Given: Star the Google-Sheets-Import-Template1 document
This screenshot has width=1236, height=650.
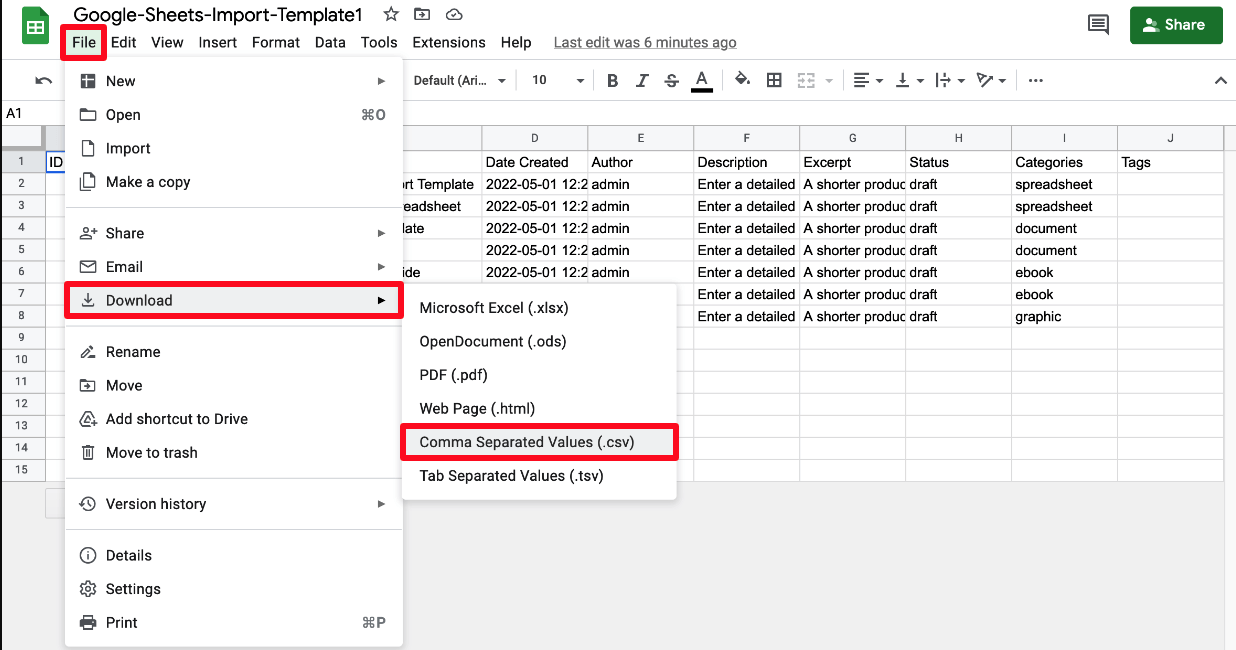Looking at the screenshot, I should (x=391, y=15).
